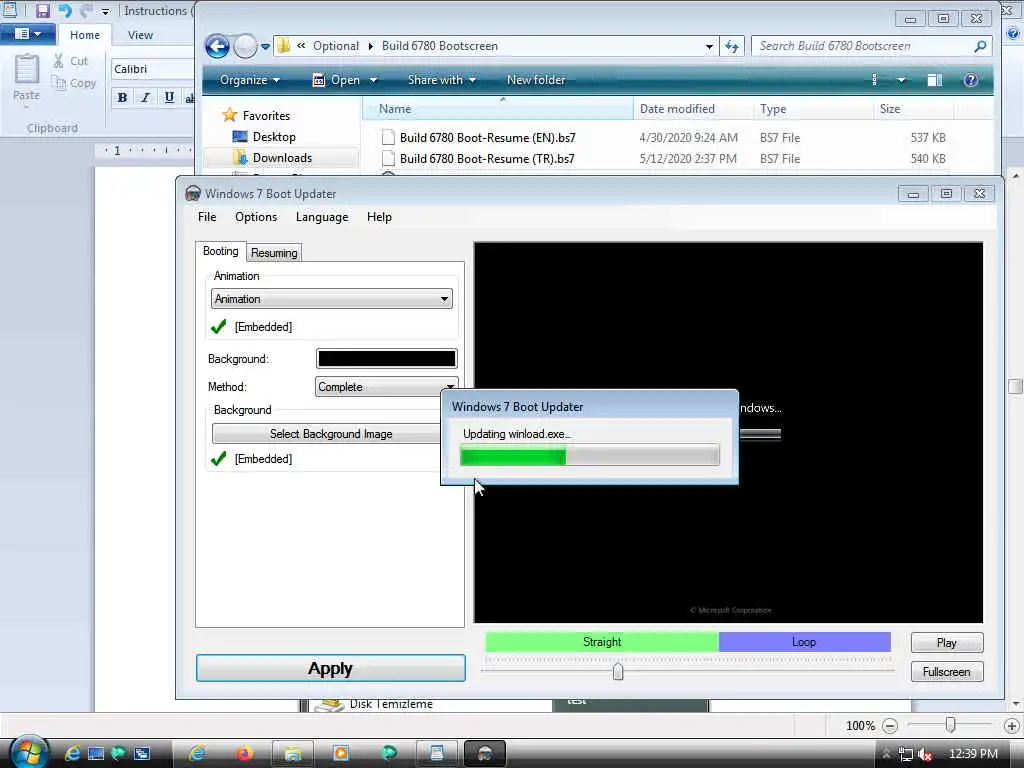Image resolution: width=1024 pixels, height=768 pixels.
Task: Click the Fullscreen button
Action: click(x=947, y=672)
